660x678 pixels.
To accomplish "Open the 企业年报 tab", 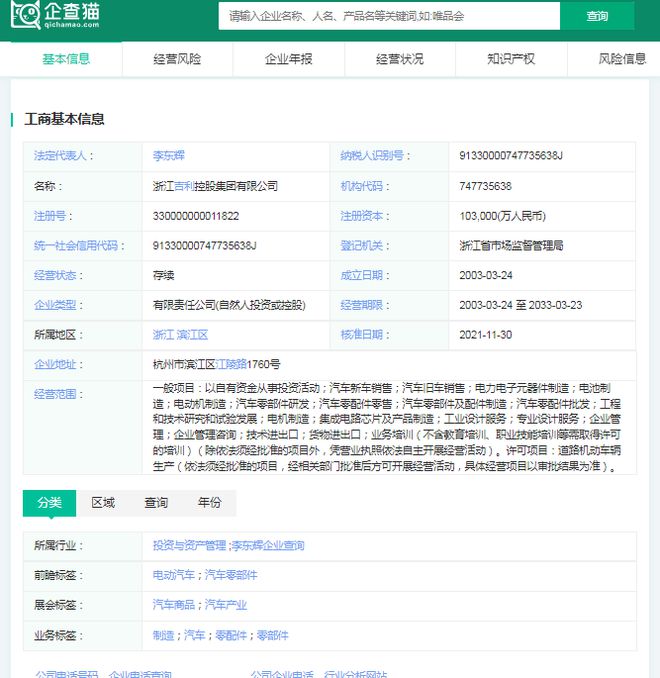I will [x=288, y=59].
